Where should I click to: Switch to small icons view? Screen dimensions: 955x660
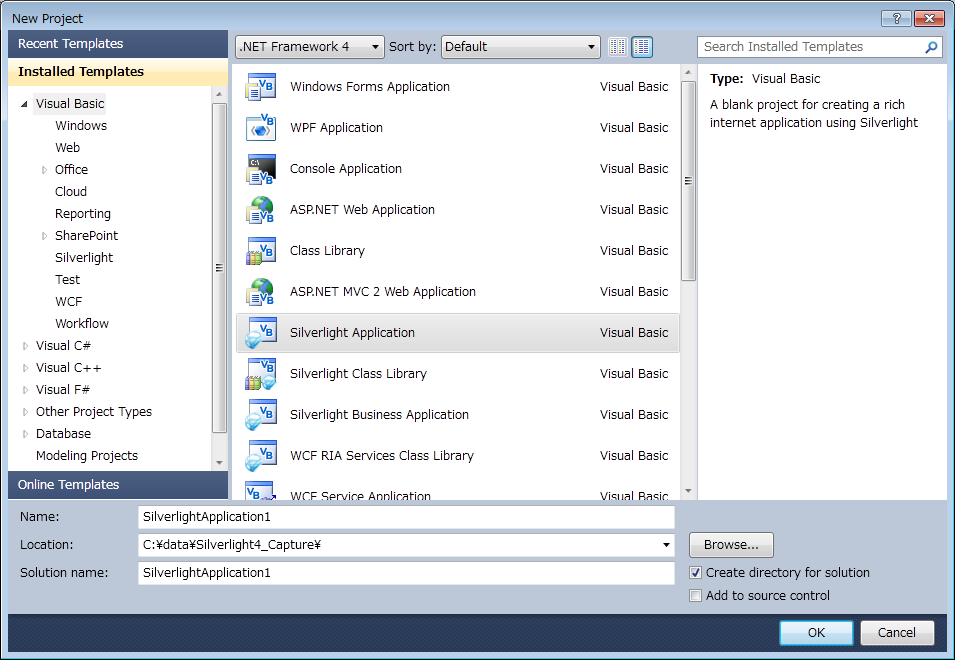coord(618,47)
